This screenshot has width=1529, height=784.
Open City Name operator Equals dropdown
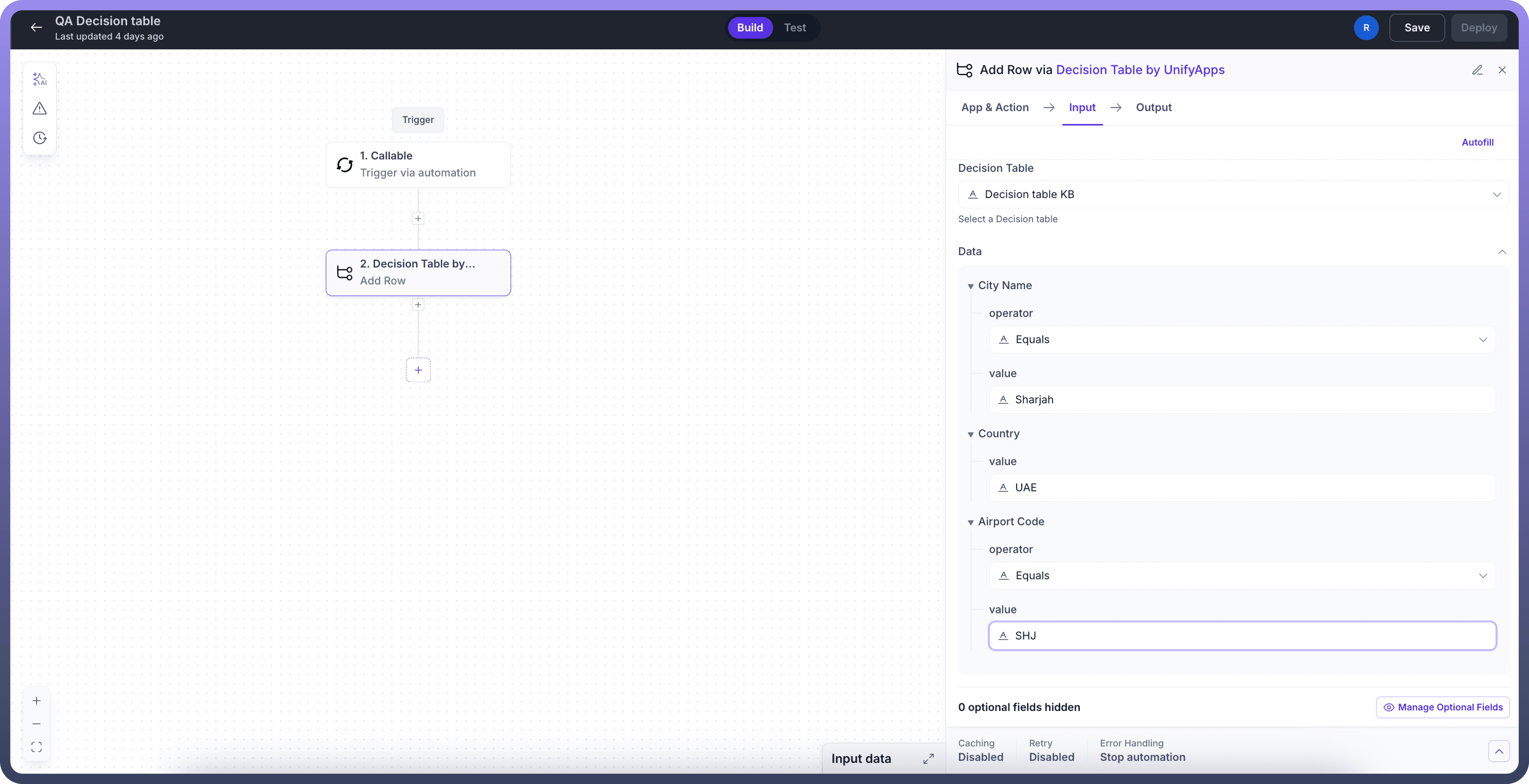point(1242,340)
